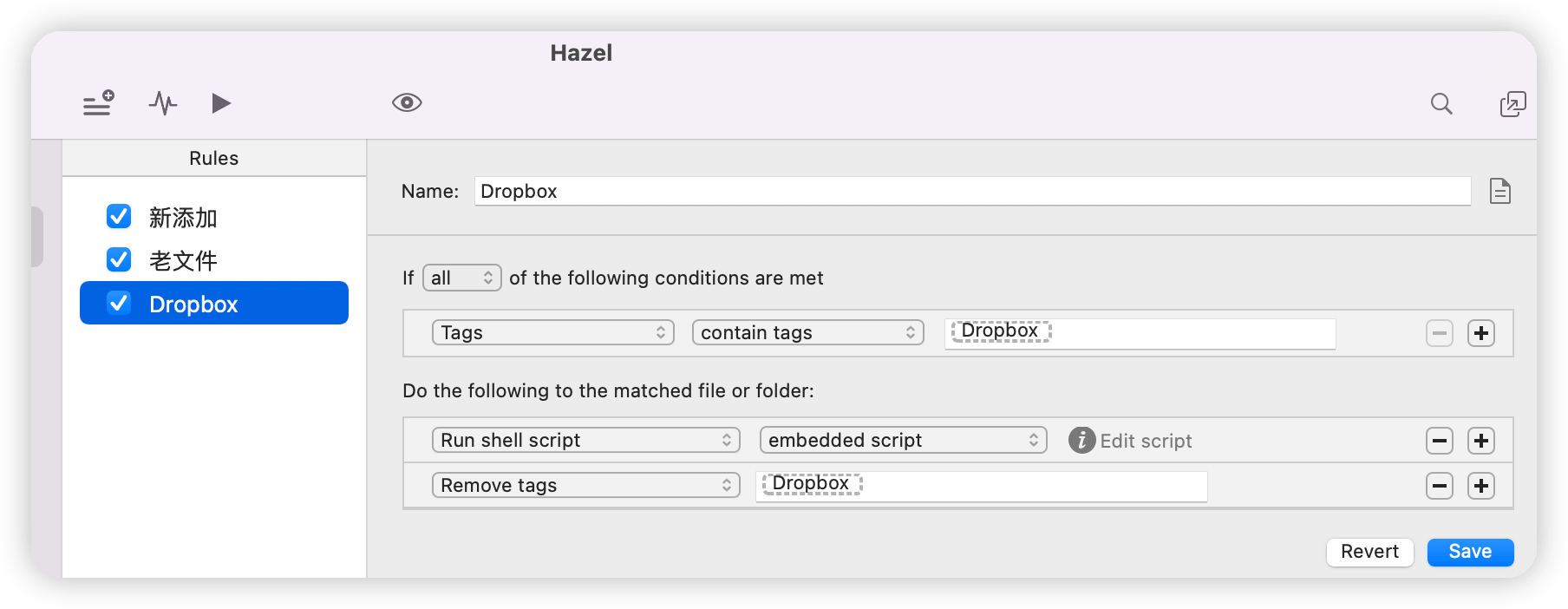Open search with the magnifier icon

tap(1441, 104)
